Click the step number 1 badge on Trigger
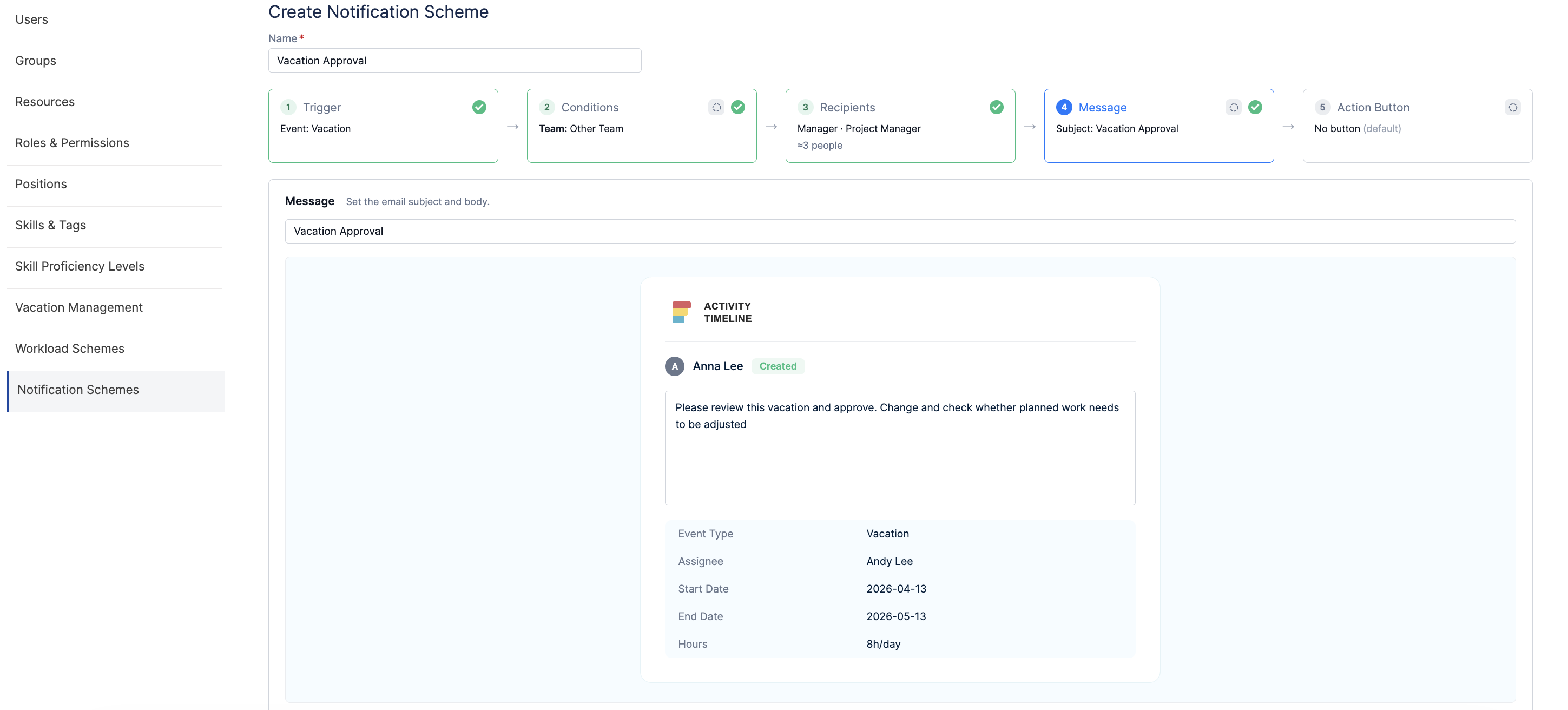The image size is (1568, 710). (x=288, y=107)
